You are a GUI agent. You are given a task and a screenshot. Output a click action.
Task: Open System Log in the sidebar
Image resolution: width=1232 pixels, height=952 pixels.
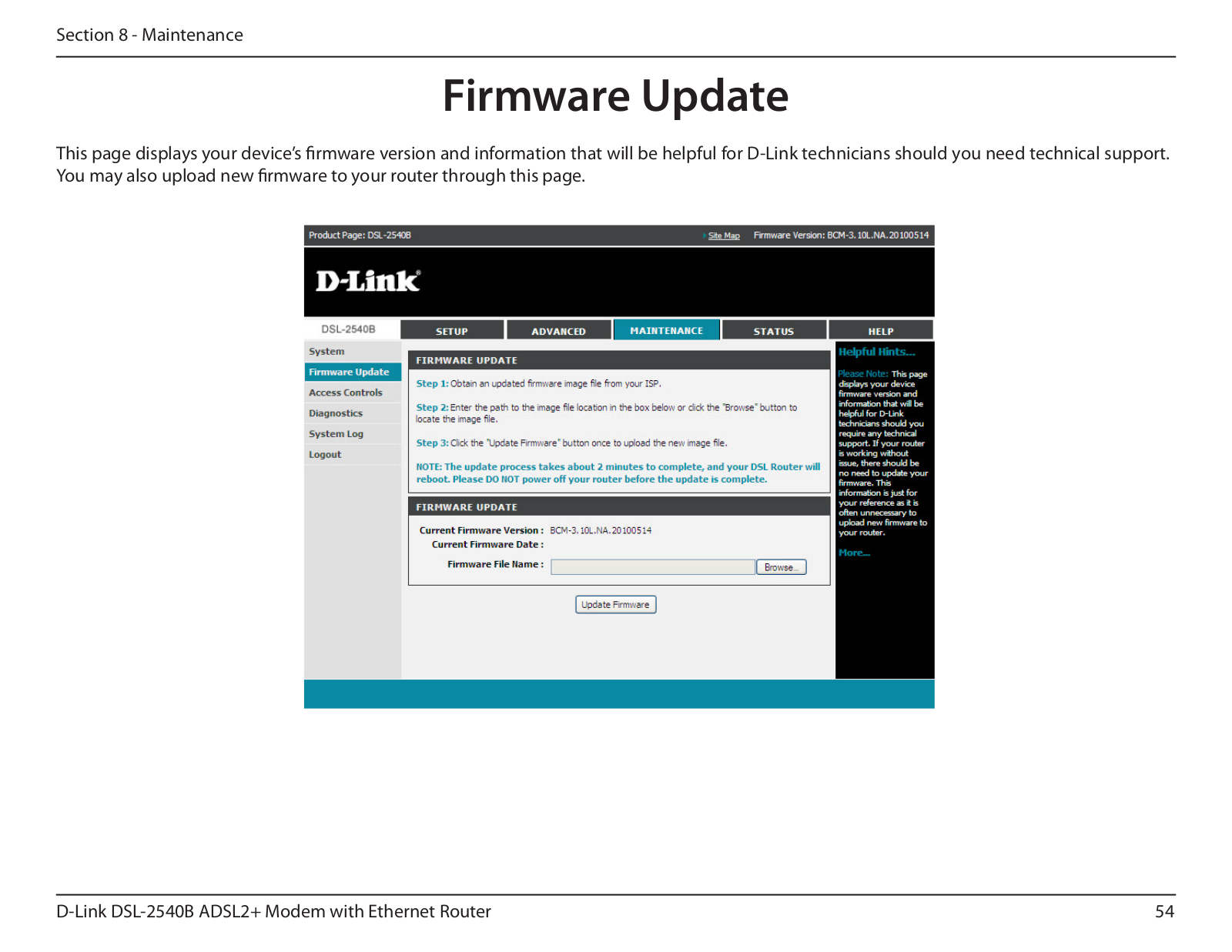[353, 434]
